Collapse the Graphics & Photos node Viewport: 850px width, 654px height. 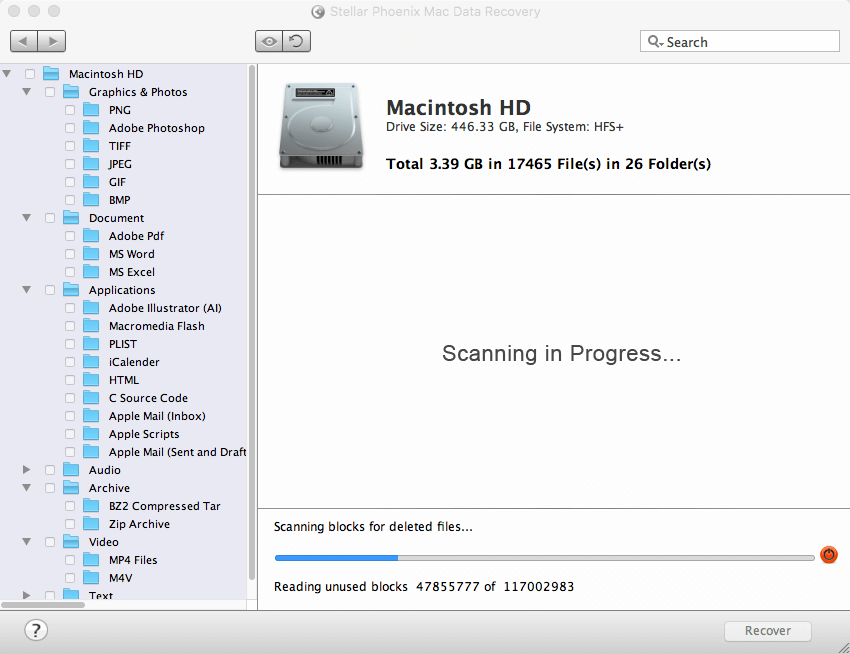tap(27, 92)
